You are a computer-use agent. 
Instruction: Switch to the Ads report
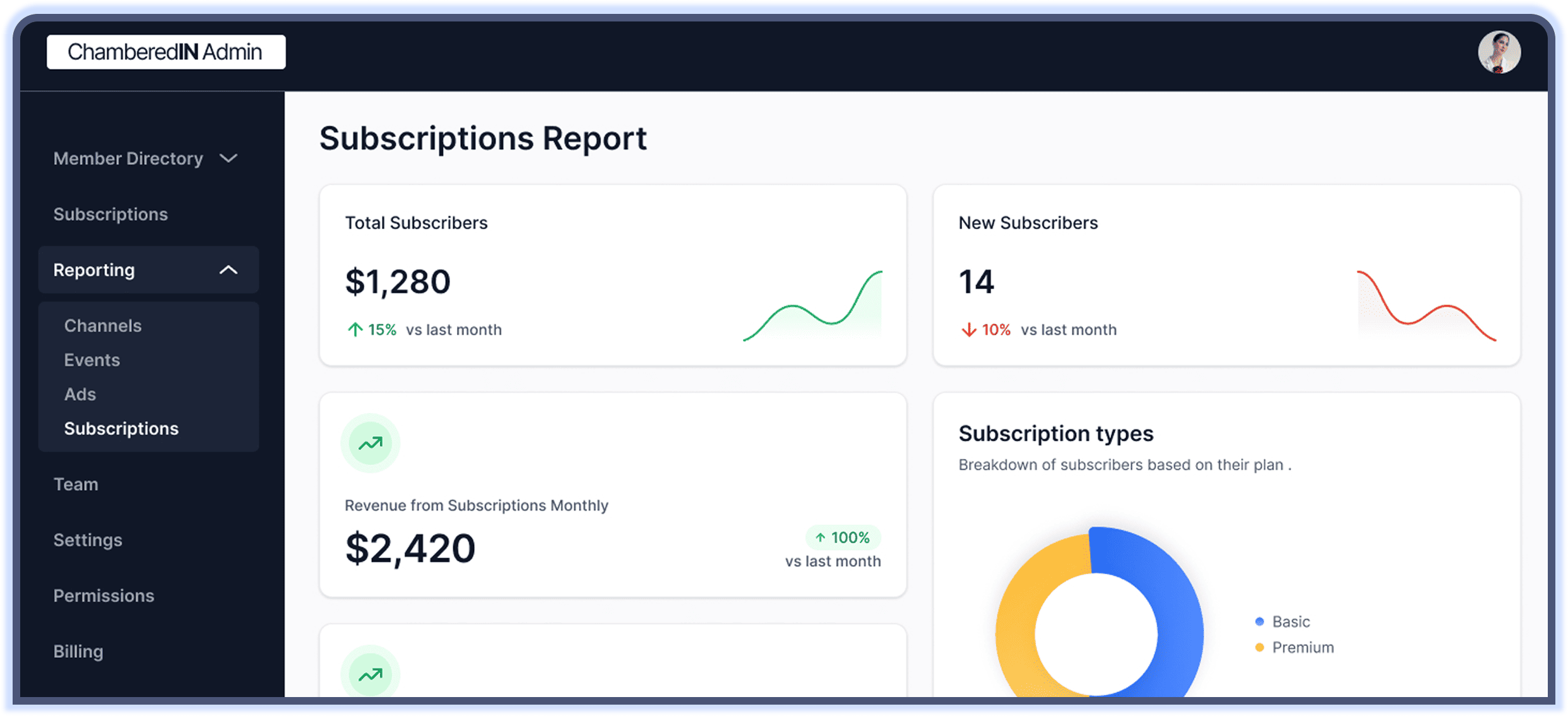click(x=80, y=394)
